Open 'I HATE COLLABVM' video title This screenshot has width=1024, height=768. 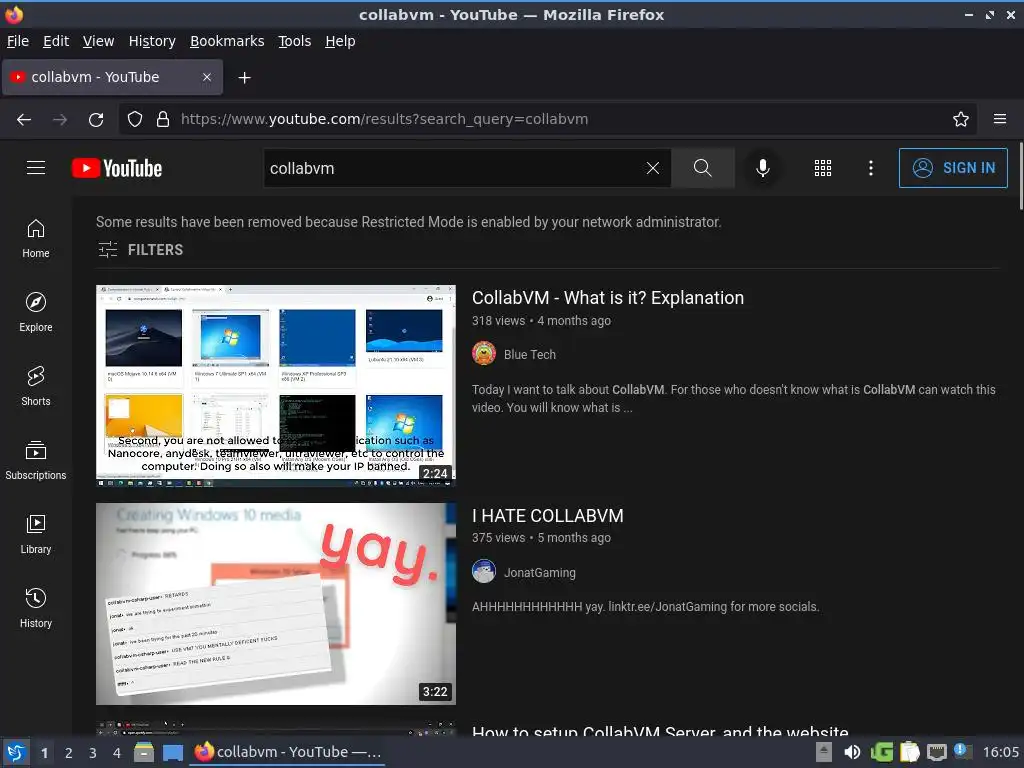[x=548, y=516]
